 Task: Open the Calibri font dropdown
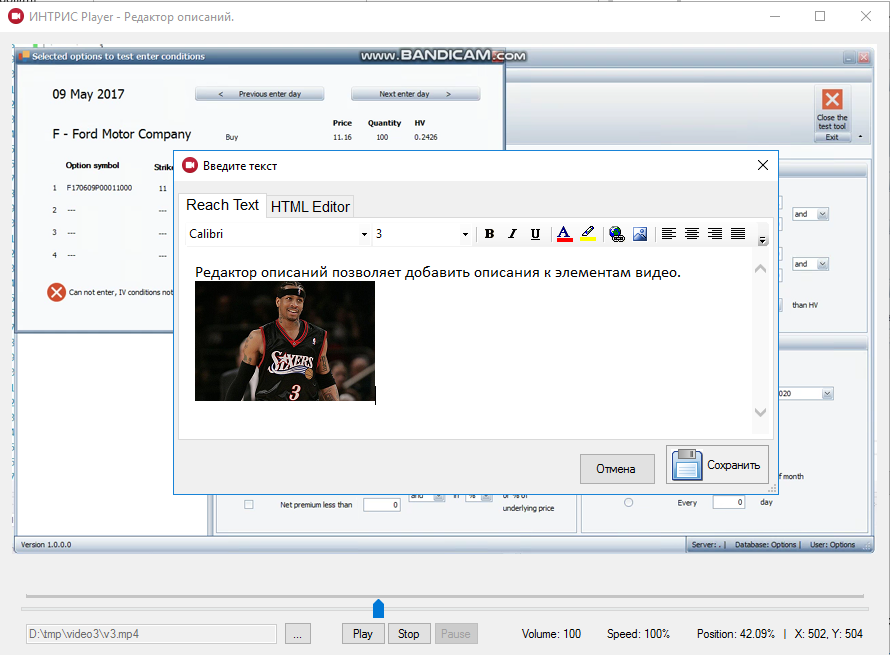[364, 234]
